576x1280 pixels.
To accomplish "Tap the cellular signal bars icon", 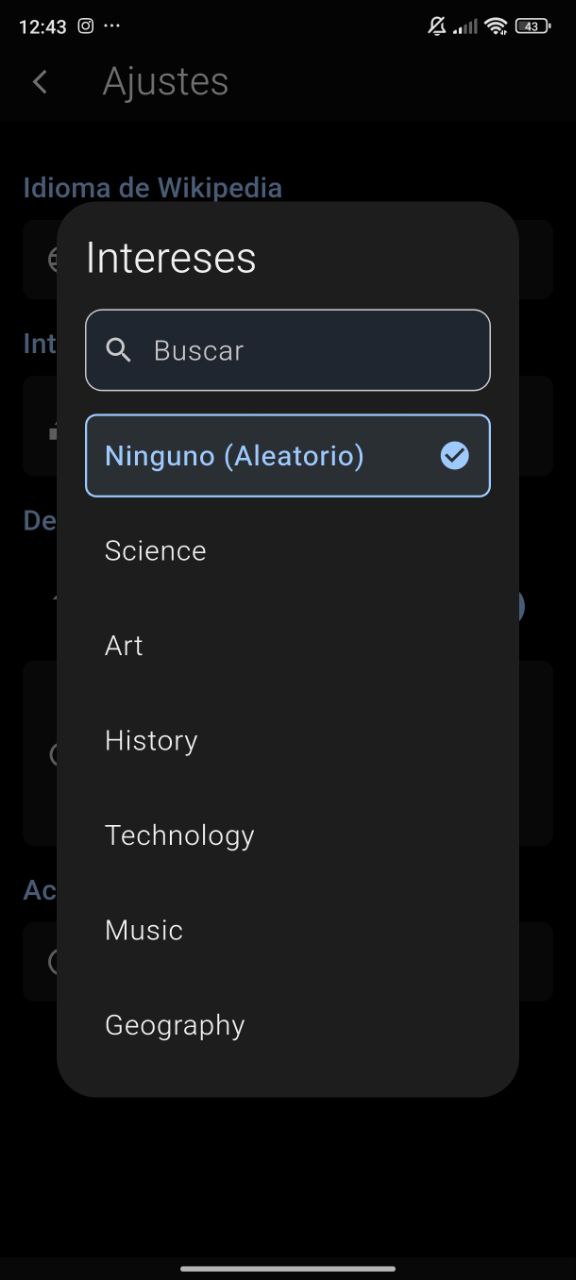I will coord(466,27).
